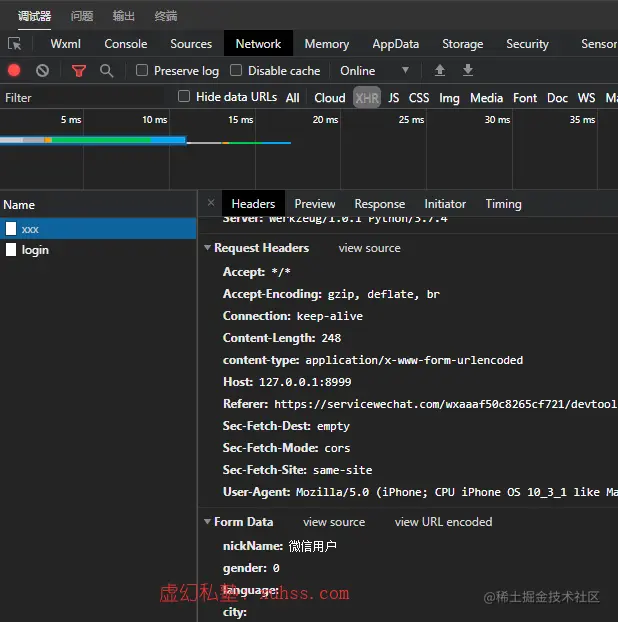The height and width of the screenshot is (622, 618).
Task: Click the file icon beside xxx request
Action: click(x=11, y=228)
